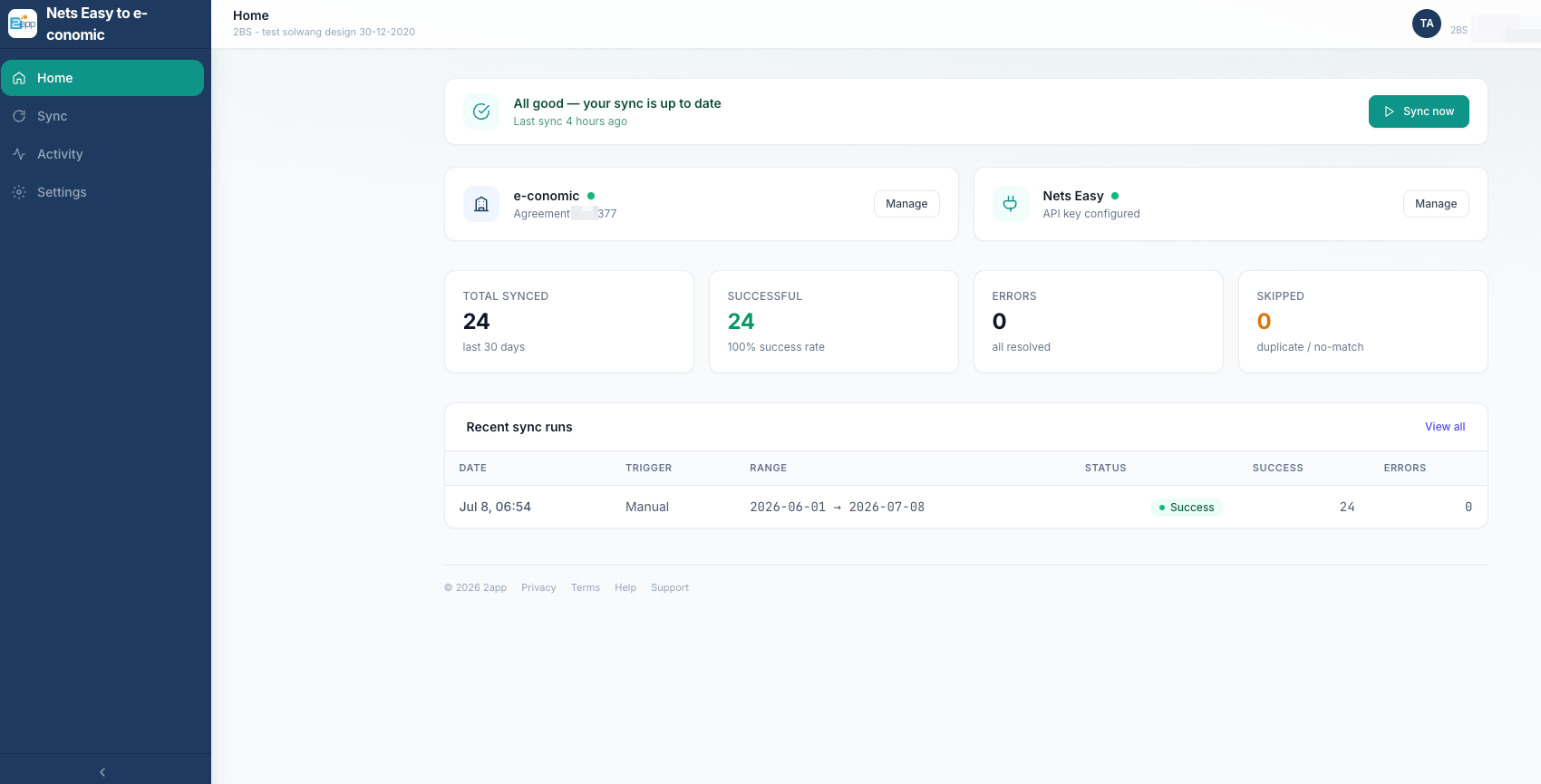
Task: Click the green checkmark sync status icon
Action: point(481,111)
